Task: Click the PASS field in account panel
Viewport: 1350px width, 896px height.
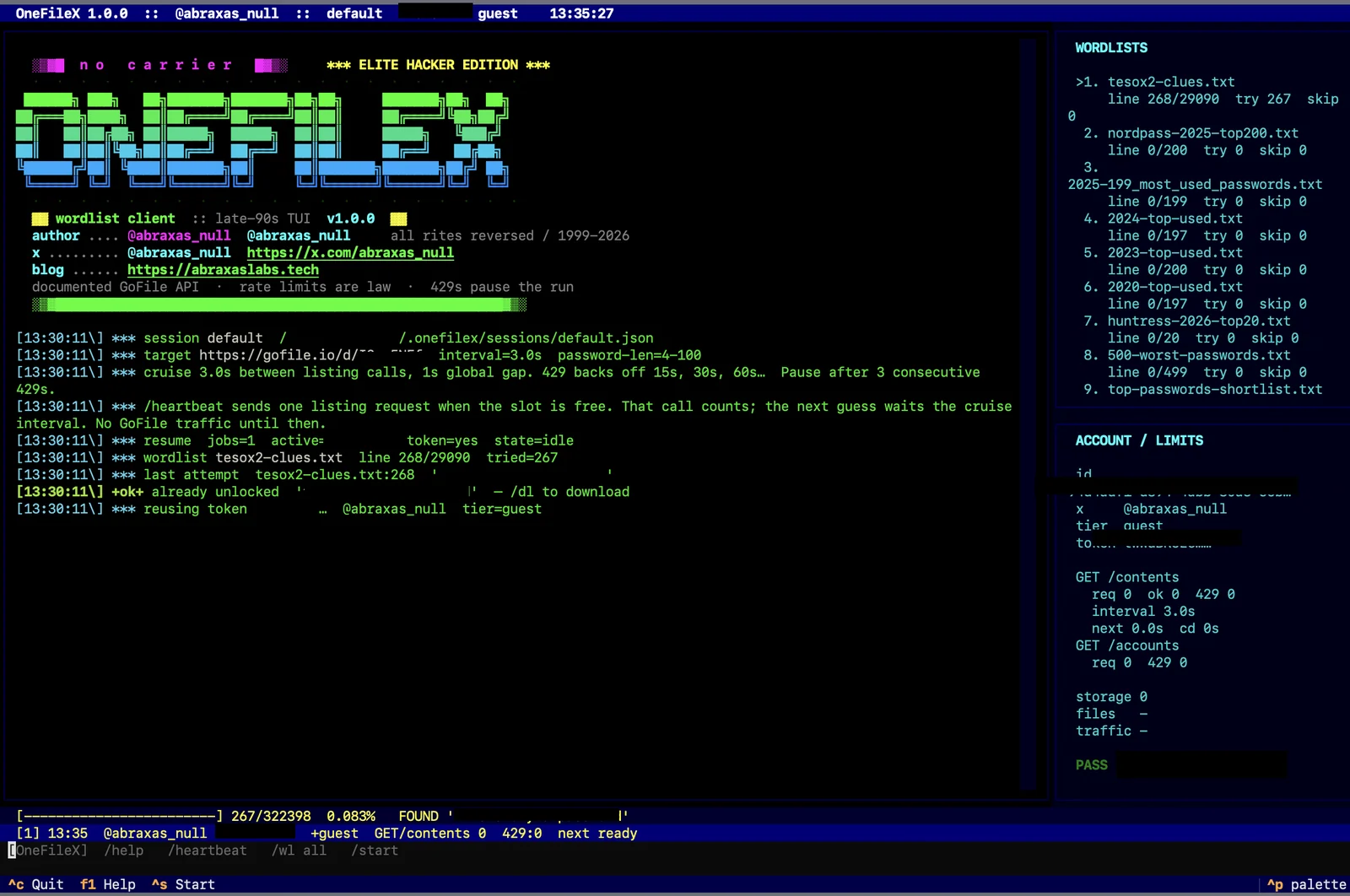Action: [1181, 765]
